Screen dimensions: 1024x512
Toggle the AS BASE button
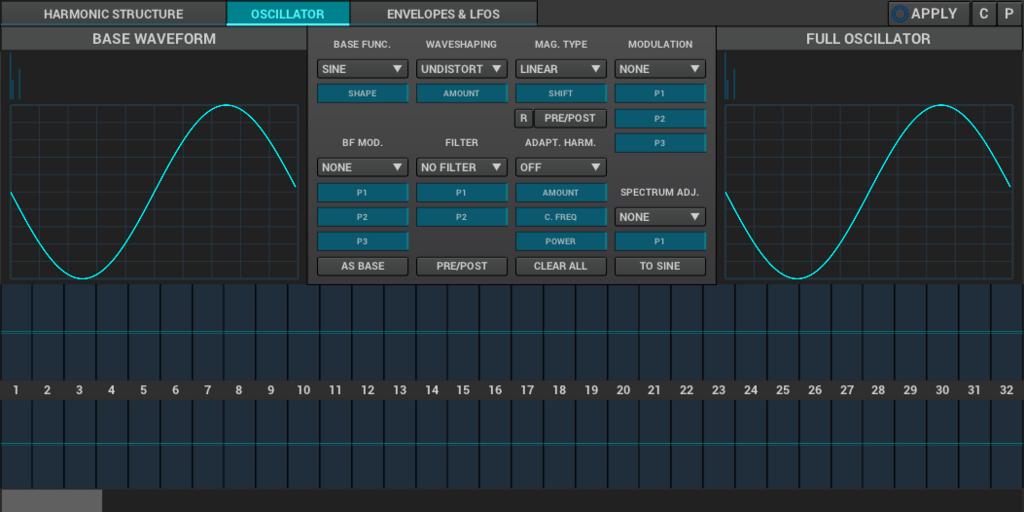point(362,266)
